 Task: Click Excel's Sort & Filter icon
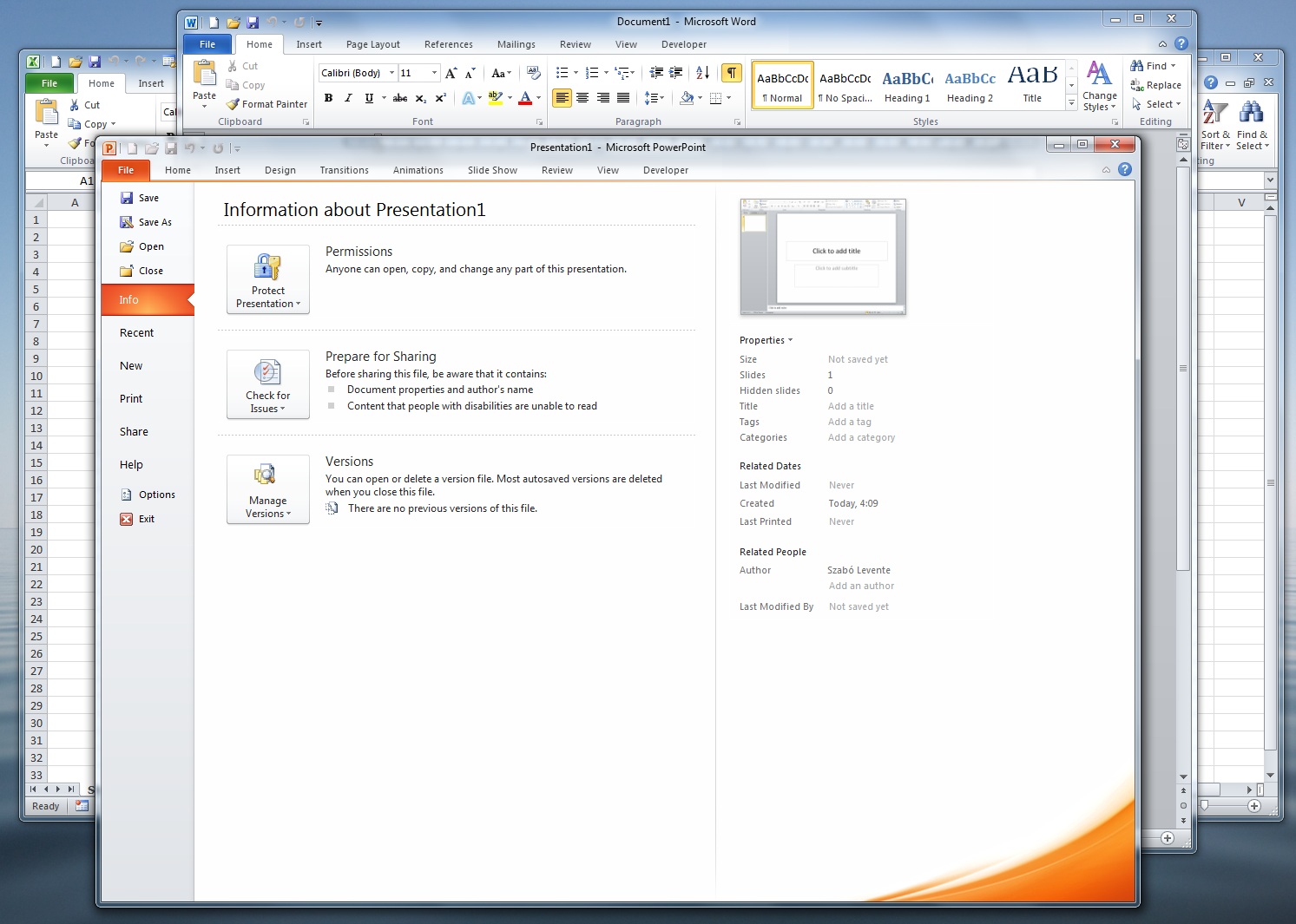[x=1215, y=125]
